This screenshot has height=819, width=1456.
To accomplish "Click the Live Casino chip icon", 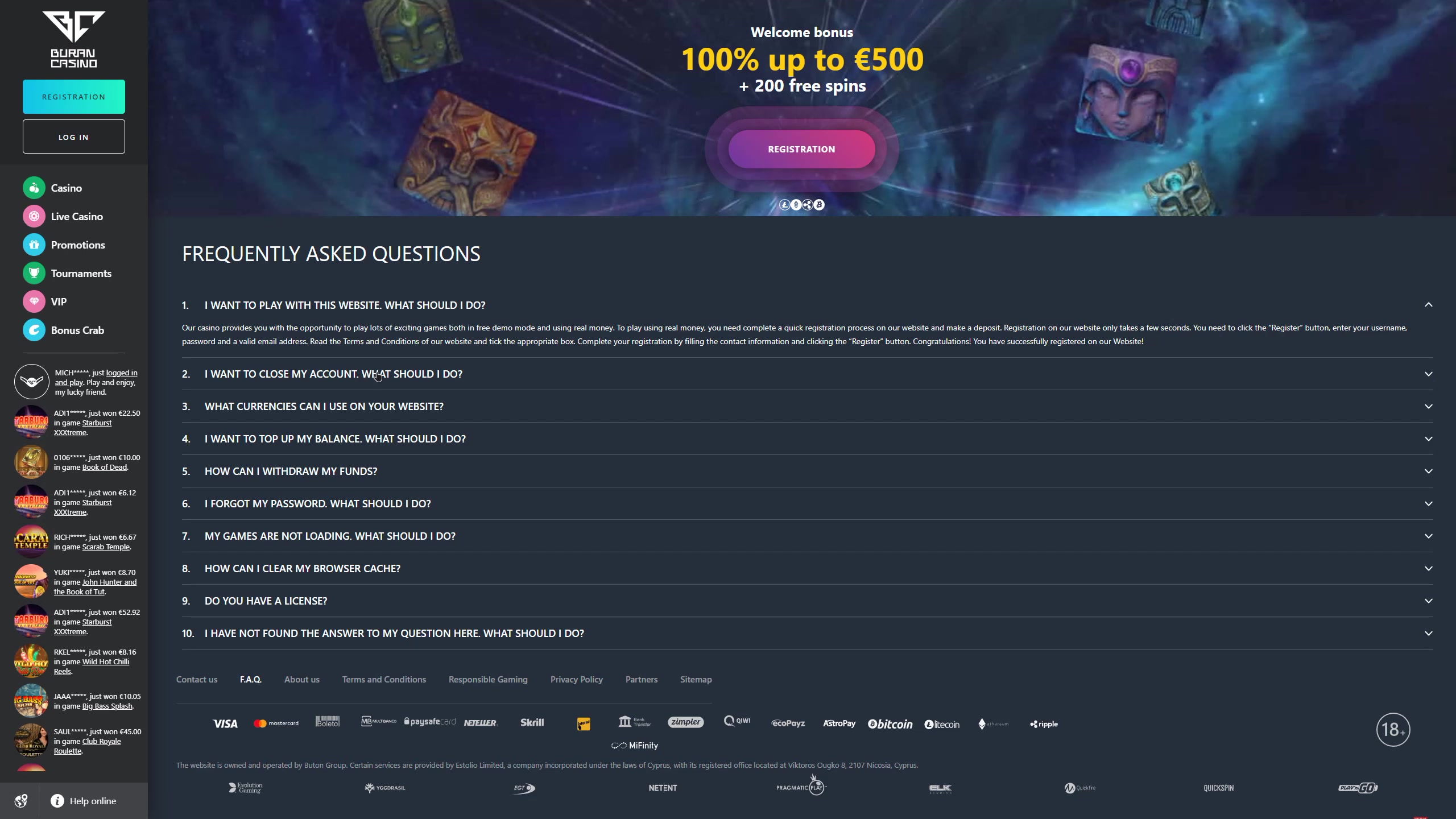I will 34,216.
